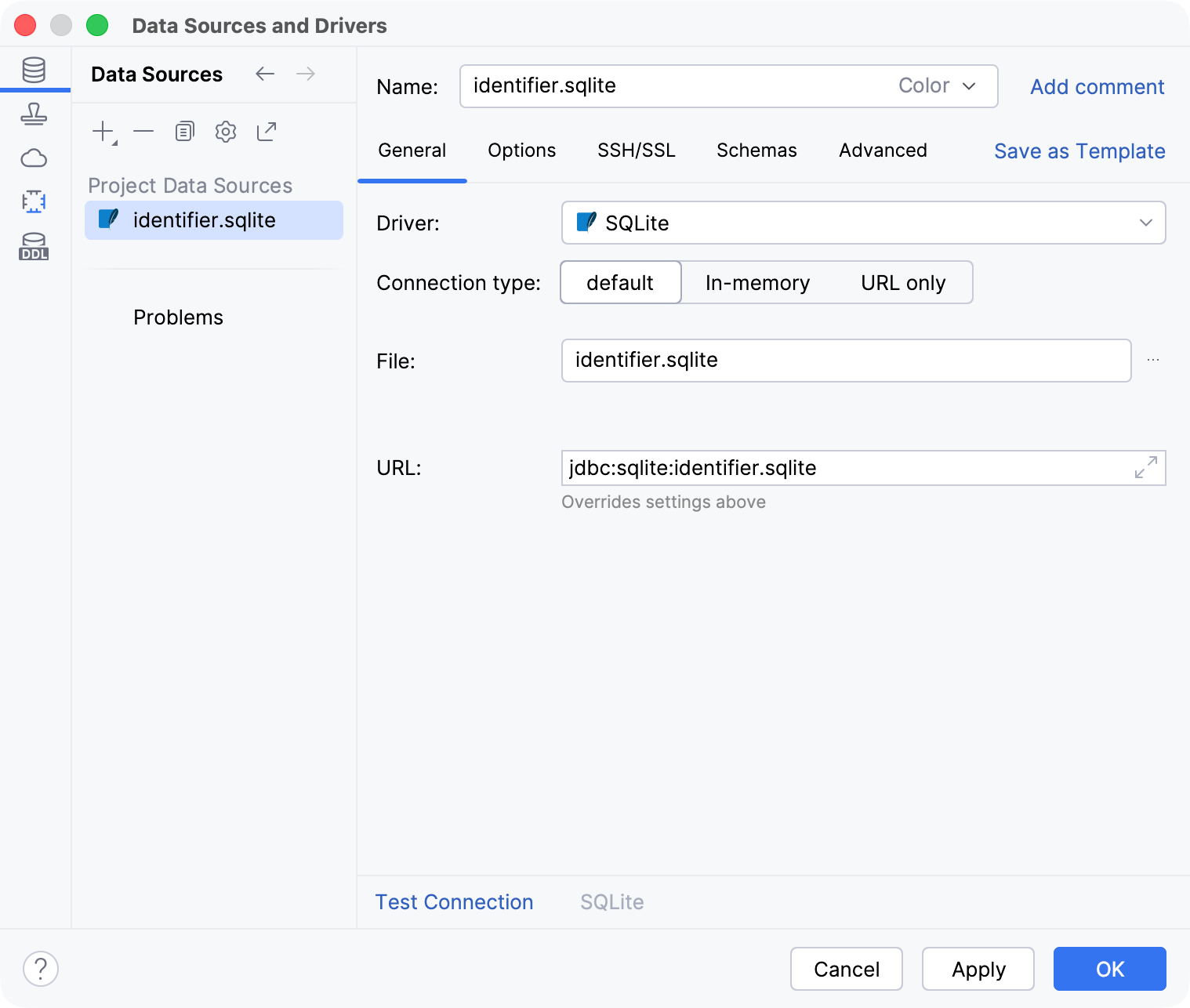Image resolution: width=1190 pixels, height=1008 pixels.
Task: Select the Problems entry in the list
Action: (x=178, y=317)
